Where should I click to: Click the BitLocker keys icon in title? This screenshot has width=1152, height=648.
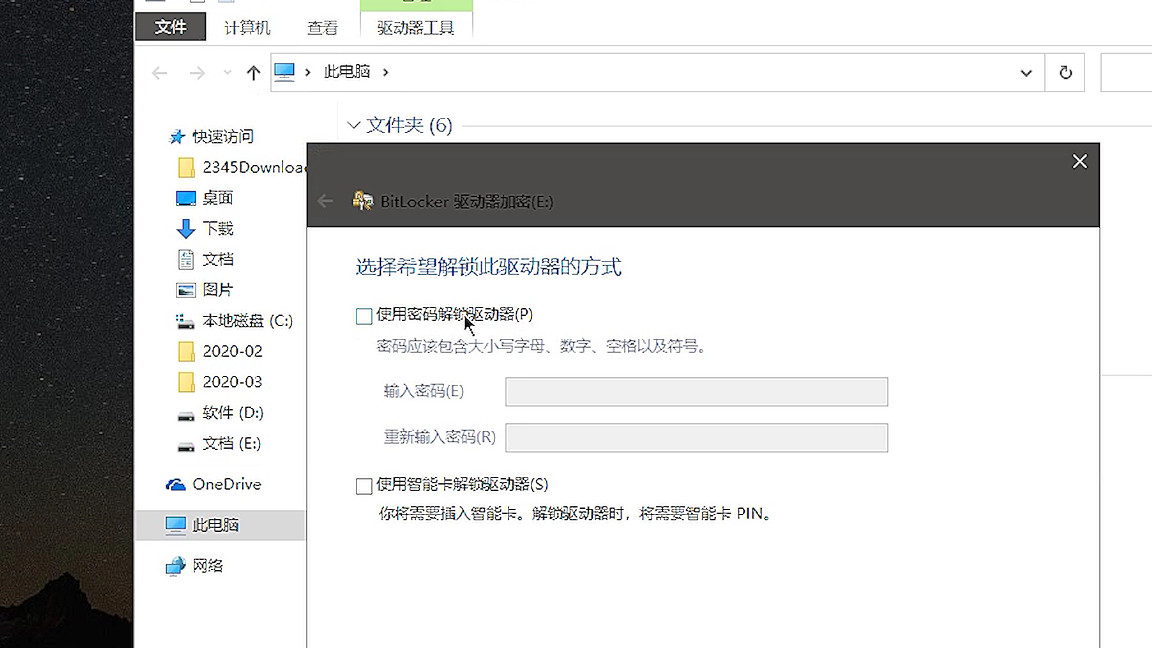pyautogui.click(x=363, y=201)
